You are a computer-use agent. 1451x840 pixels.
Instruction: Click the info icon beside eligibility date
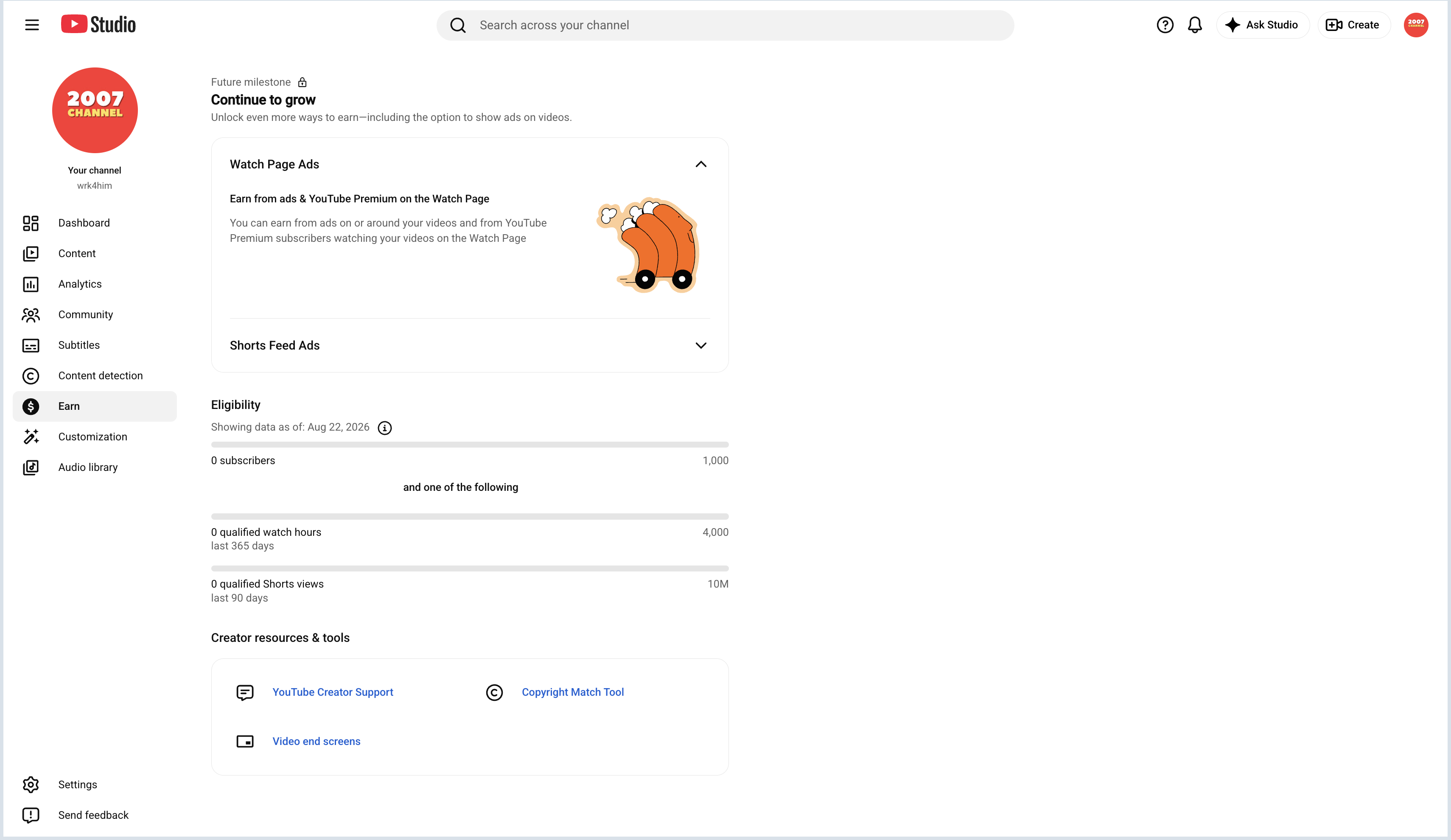tap(385, 428)
